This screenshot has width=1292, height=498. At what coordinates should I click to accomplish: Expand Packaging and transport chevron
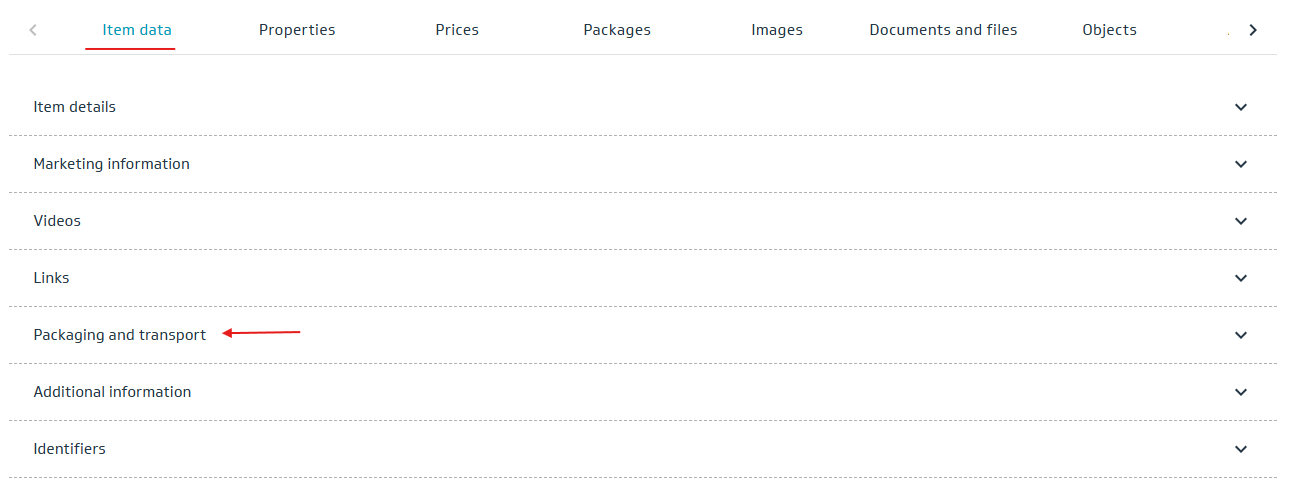1241,335
